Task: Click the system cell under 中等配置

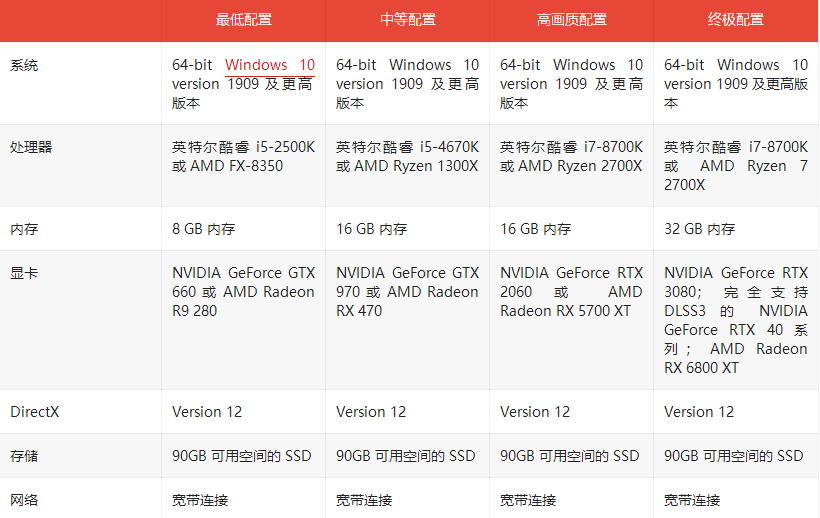Action: click(x=407, y=84)
